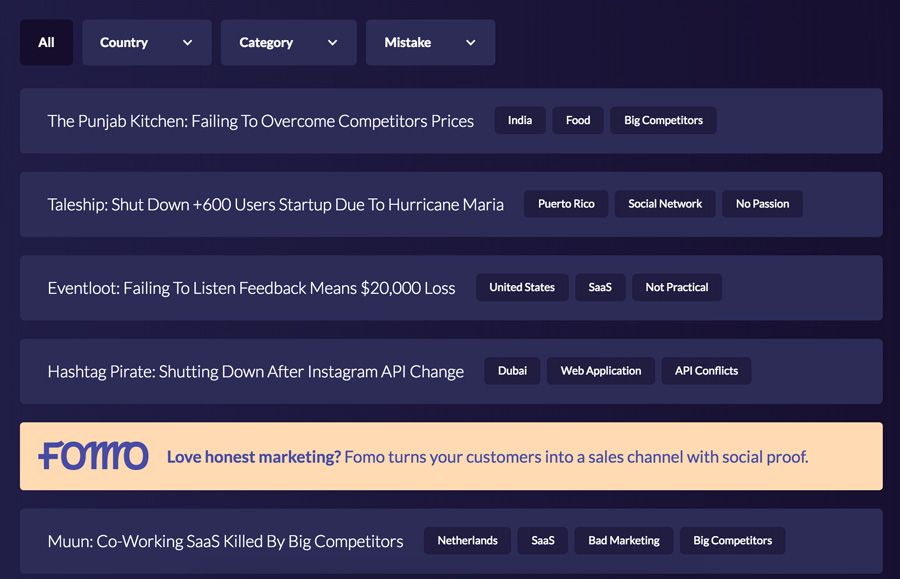900x579 pixels.
Task: Click the Fomo logo in the banner
Action: (x=94, y=456)
